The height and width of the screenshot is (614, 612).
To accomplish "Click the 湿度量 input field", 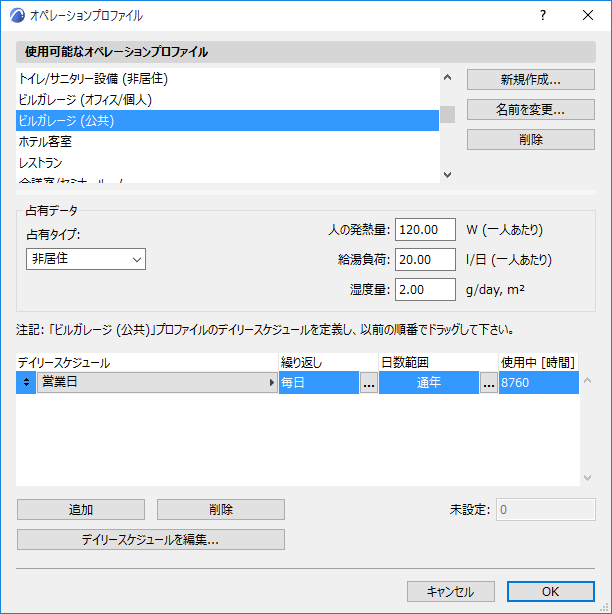I will (425, 289).
